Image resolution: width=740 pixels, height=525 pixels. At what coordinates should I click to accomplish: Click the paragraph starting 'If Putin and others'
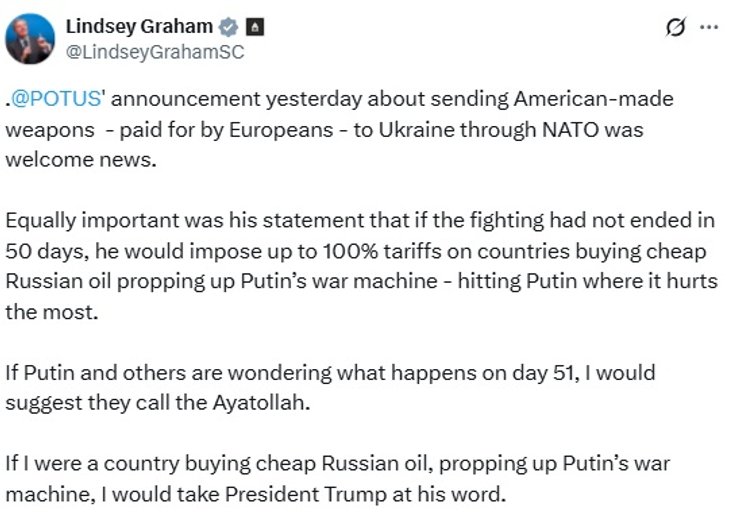click(x=330, y=387)
